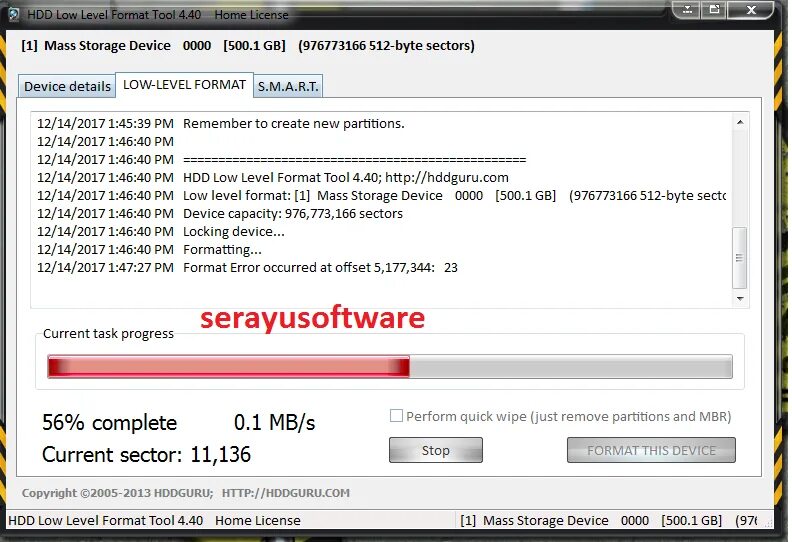Click the Stop button
Image resolution: width=792 pixels, height=542 pixels.
pyautogui.click(x=435, y=450)
